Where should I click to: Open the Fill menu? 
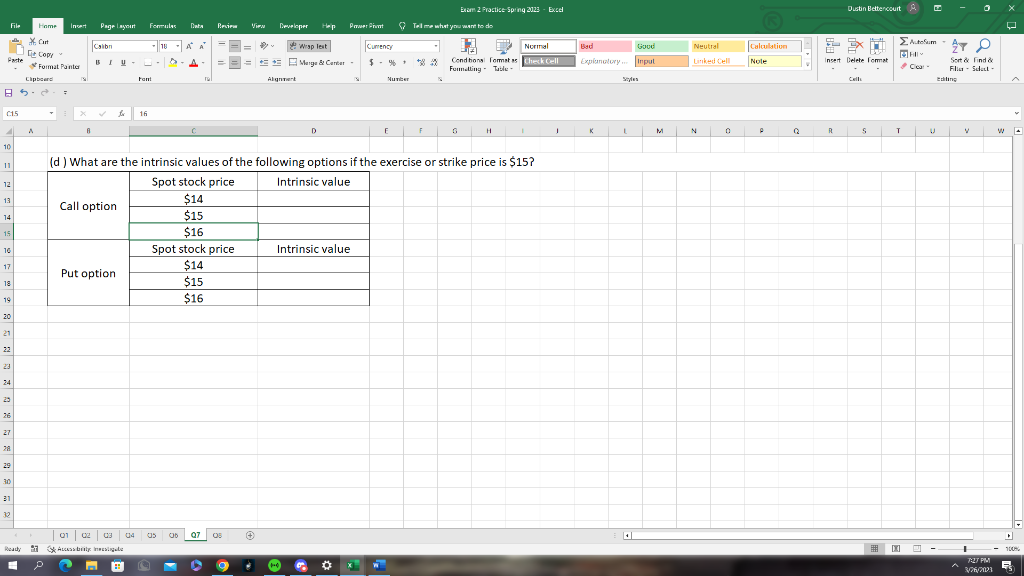point(912,54)
